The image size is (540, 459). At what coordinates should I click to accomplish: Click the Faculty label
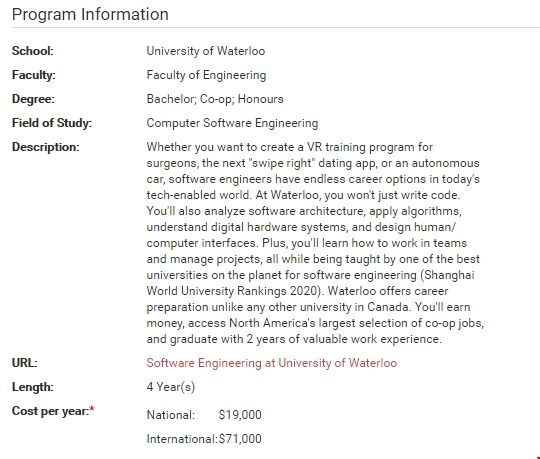tap(34, 75)
